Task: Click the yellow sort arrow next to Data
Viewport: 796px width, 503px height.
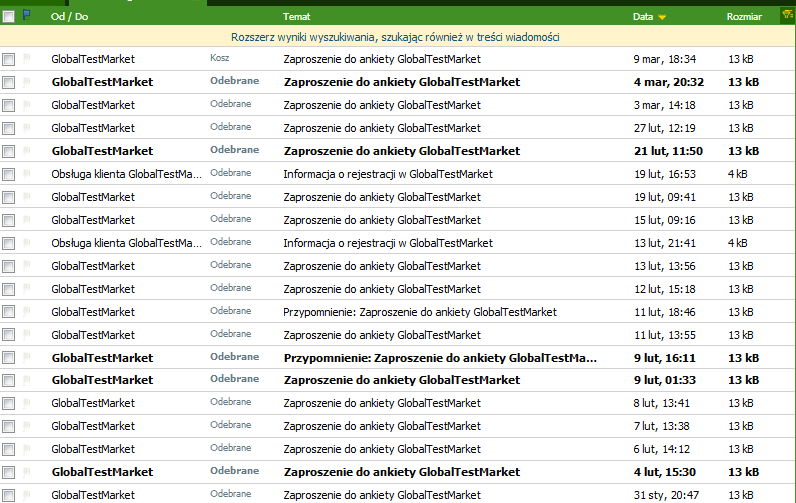Action: (x=662, y=17)
